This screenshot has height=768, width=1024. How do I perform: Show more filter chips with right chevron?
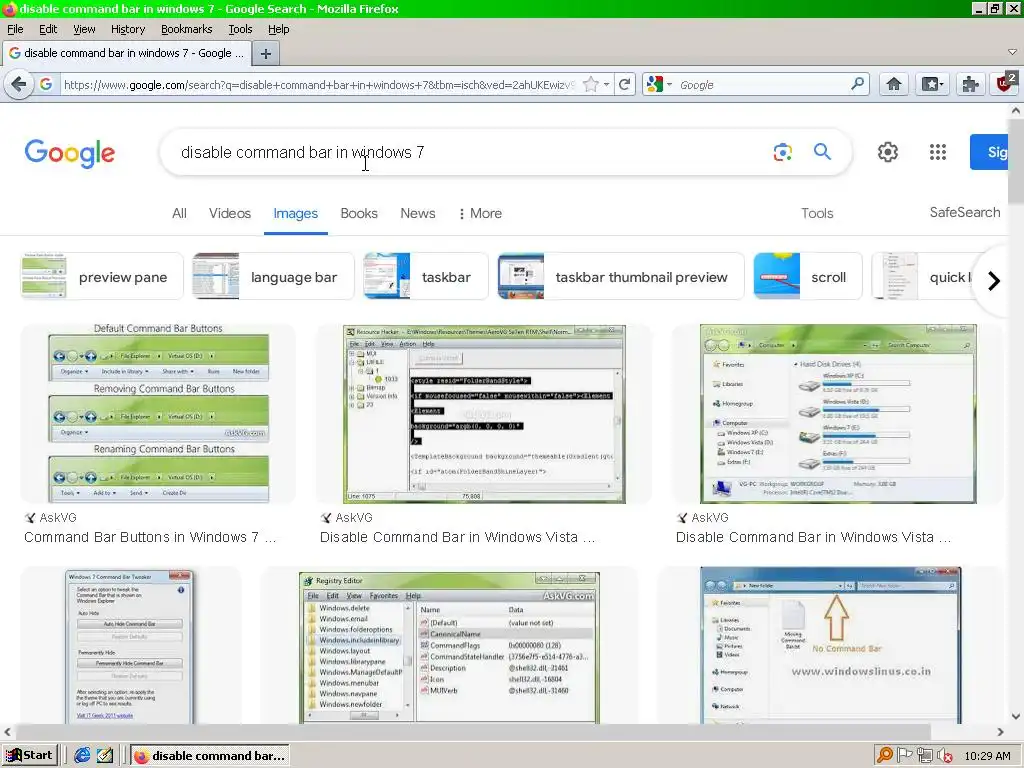pos(993,281)
